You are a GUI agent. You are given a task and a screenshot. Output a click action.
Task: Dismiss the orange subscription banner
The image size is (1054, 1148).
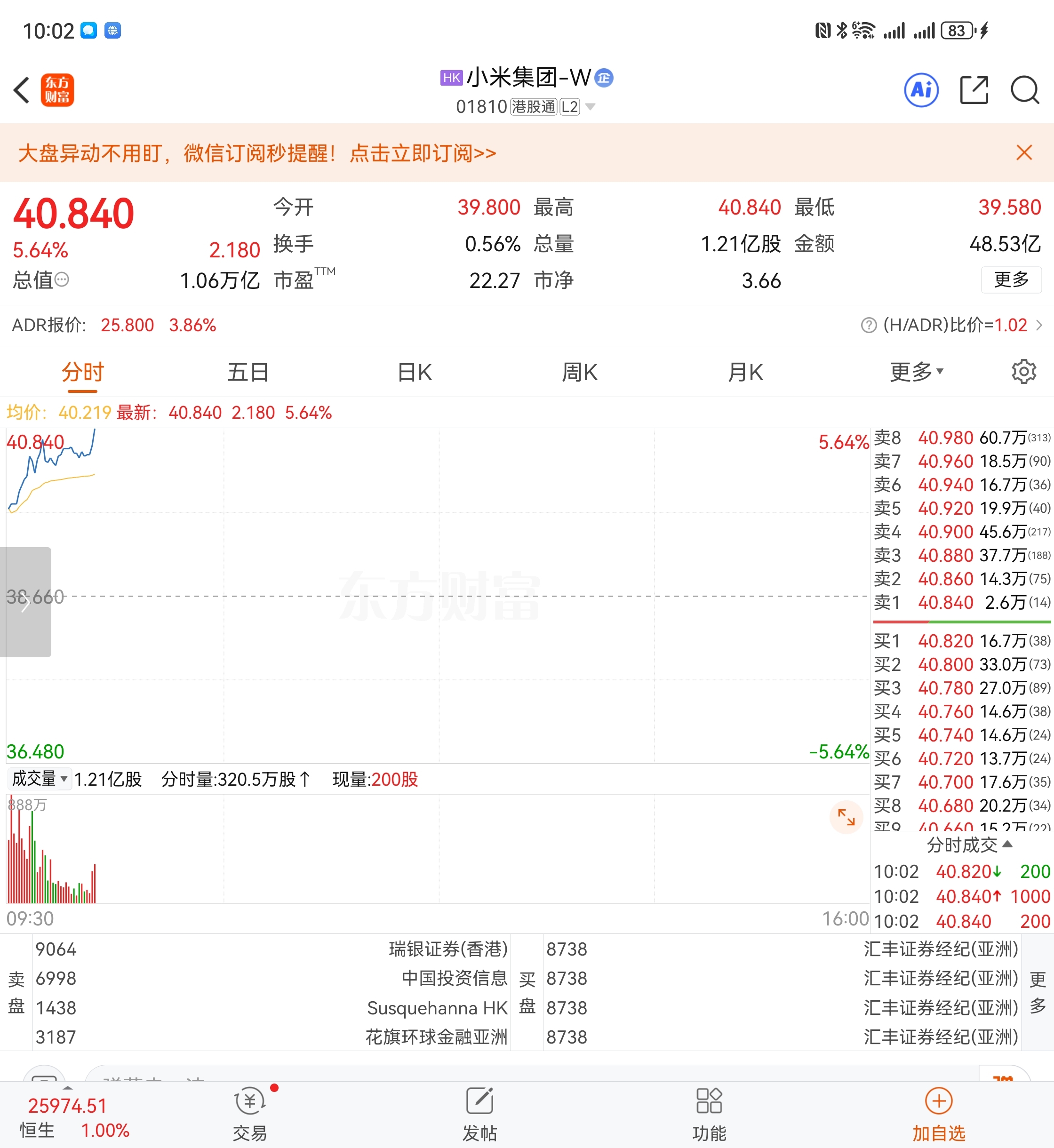(1024, 153)
